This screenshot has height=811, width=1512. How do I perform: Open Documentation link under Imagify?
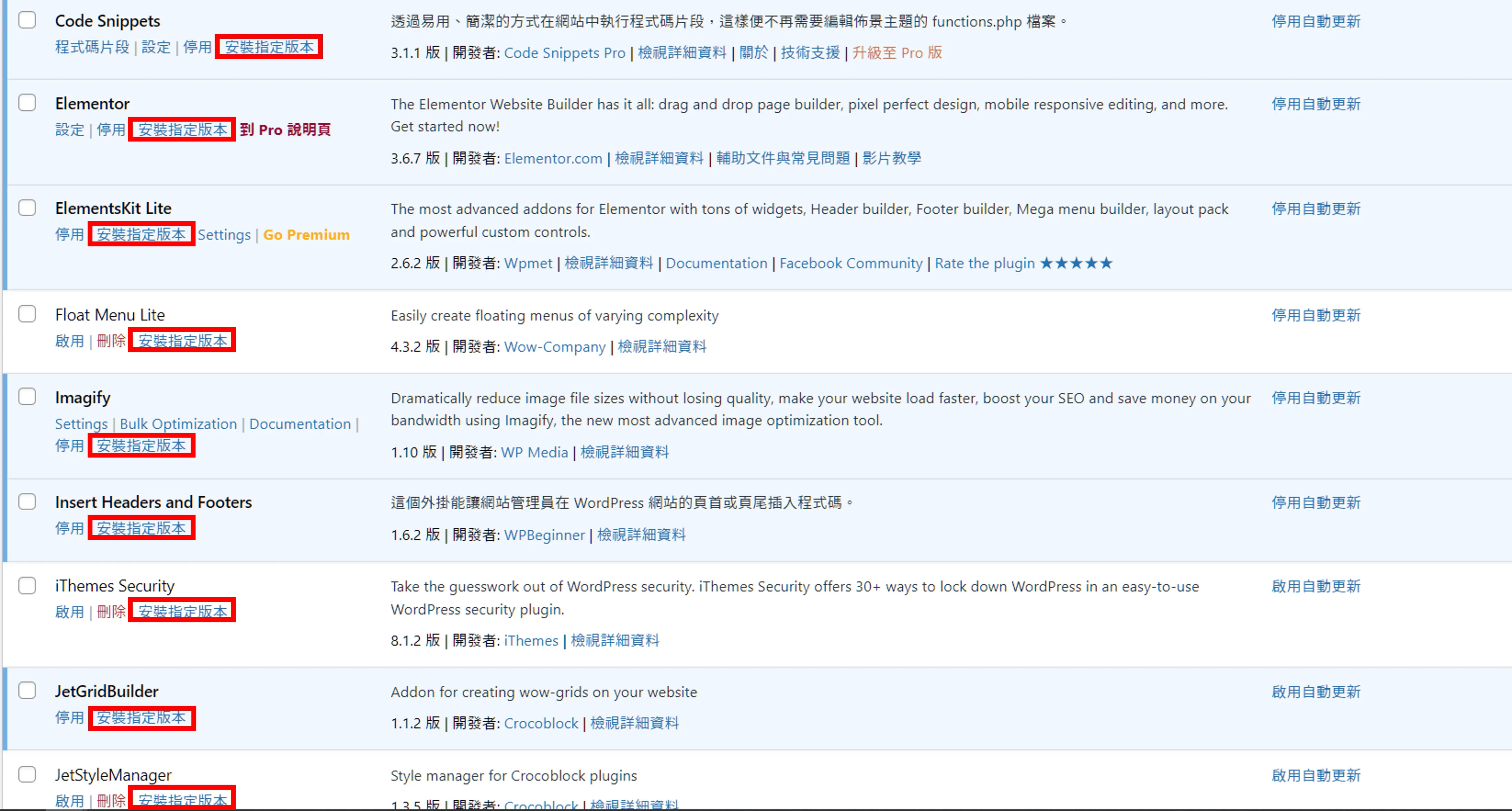pos(300,424)
